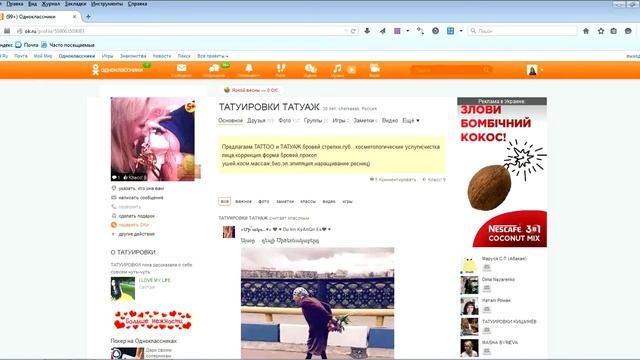This screenshot has width=640, height=360.
Task: Click the Nescafe 3in1 Coconut Mix ad banner
Action: [502, 176]
